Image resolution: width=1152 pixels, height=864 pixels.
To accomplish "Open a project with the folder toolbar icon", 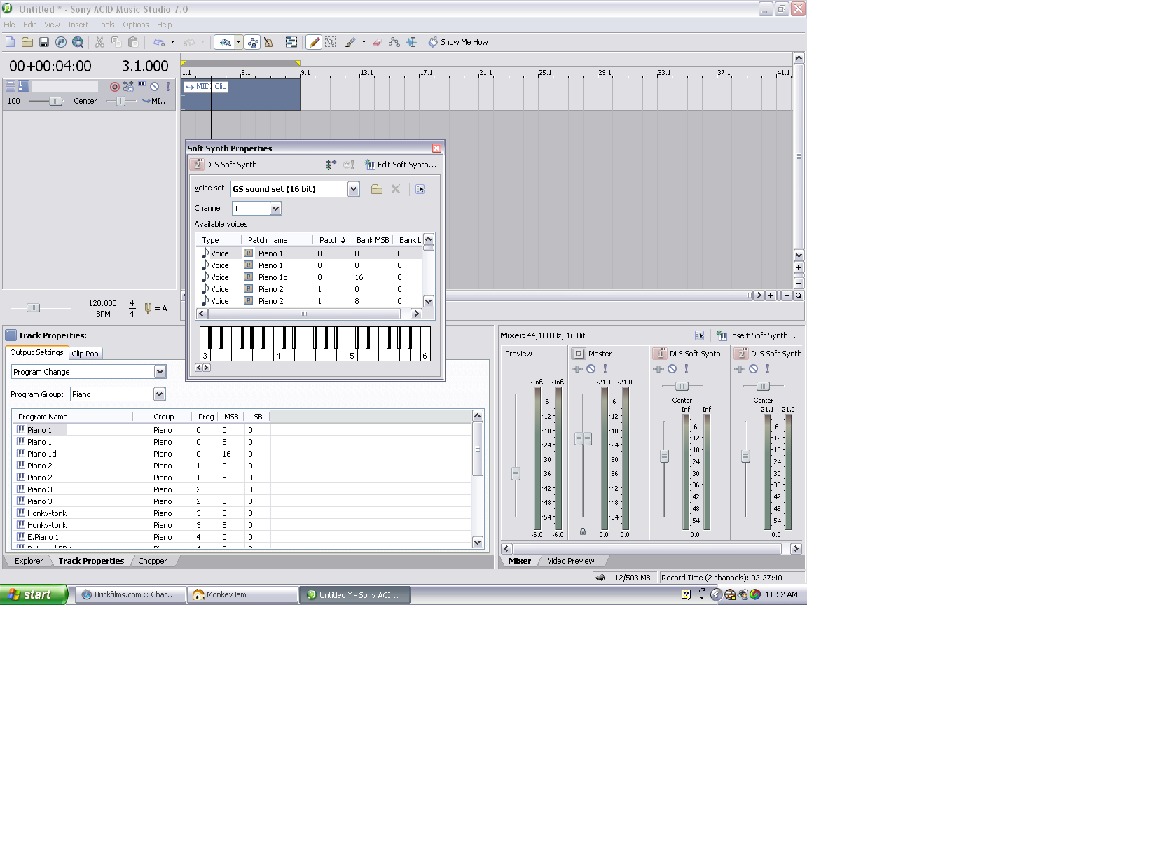I will tap(27, 42).
